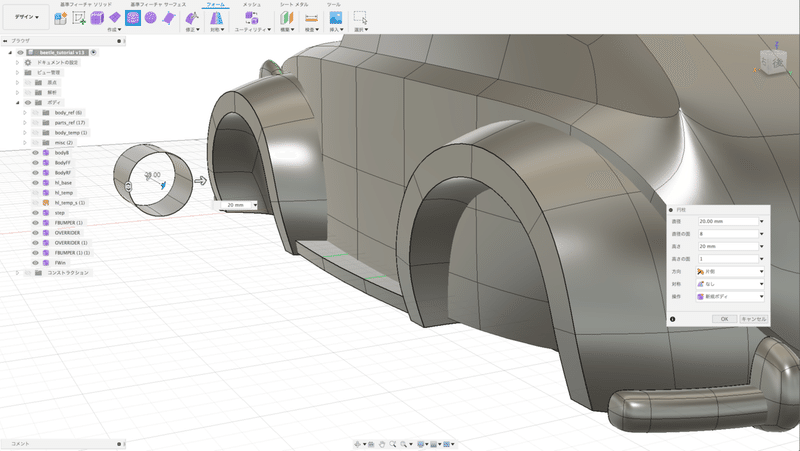800x451 pixels.
Task: Click the 直径 (diameter) input field
Action: coord(727,220)
